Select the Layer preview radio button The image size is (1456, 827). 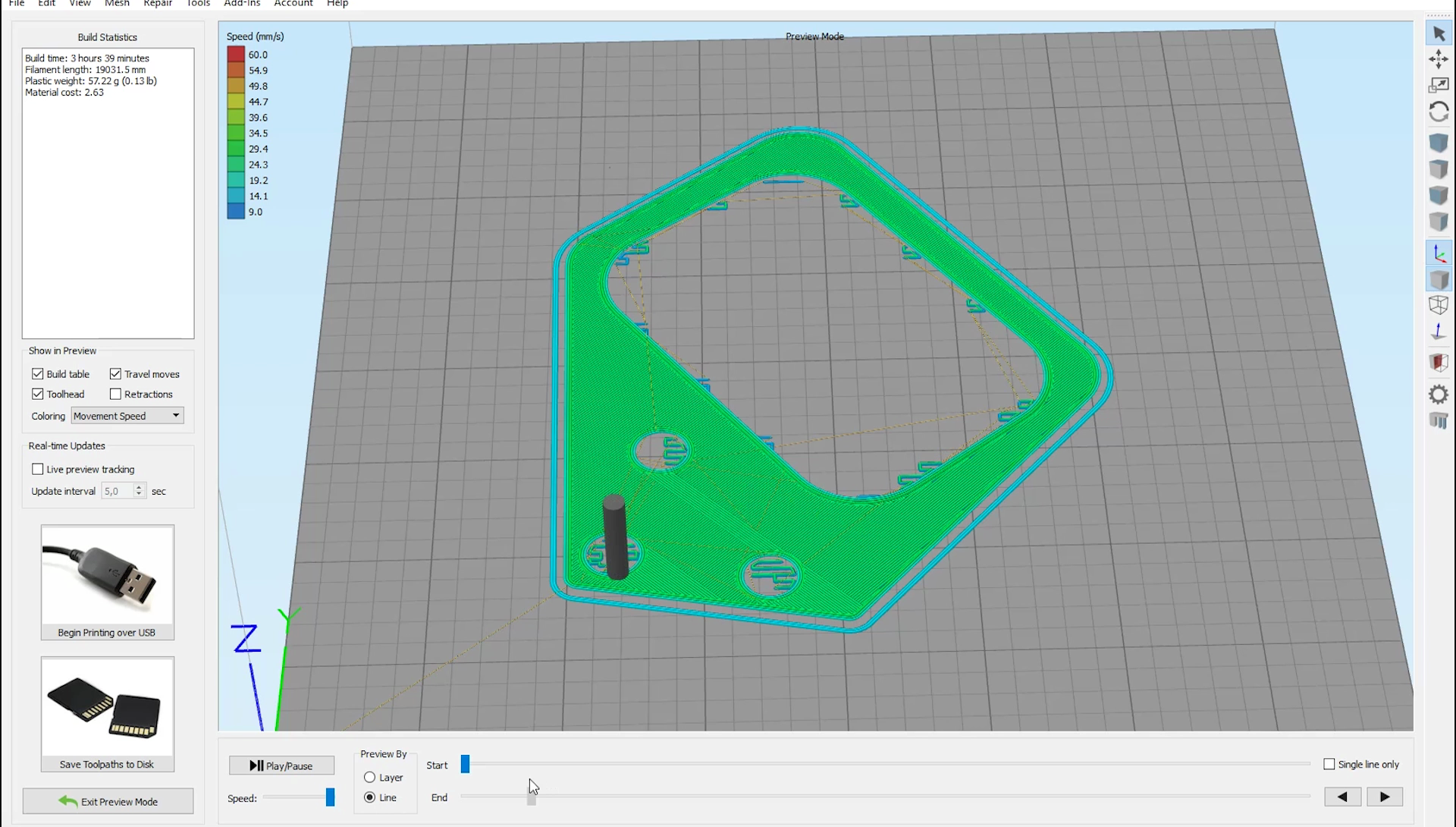click(370, 777)
